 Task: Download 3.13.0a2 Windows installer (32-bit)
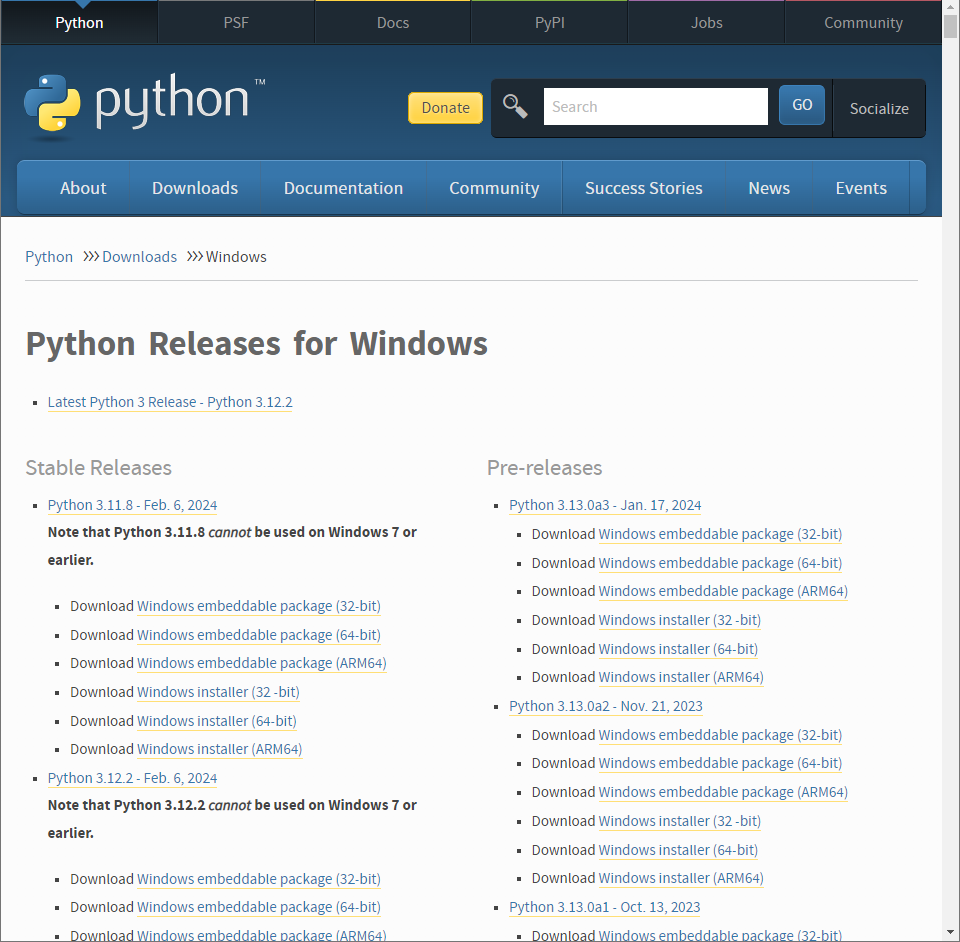tap(680, 821)
